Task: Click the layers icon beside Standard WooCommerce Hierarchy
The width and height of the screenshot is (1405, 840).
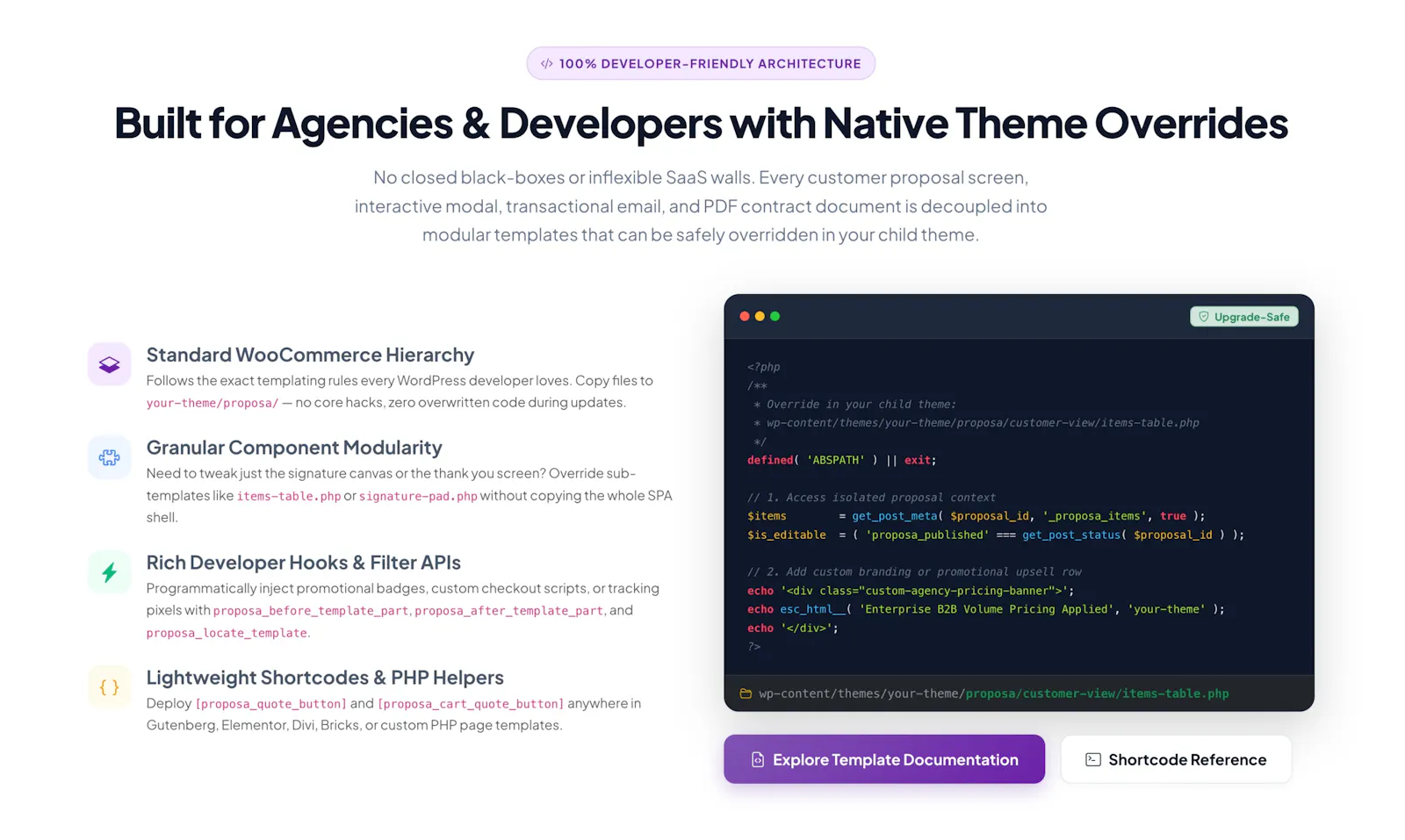Action: tap(109, 364)
